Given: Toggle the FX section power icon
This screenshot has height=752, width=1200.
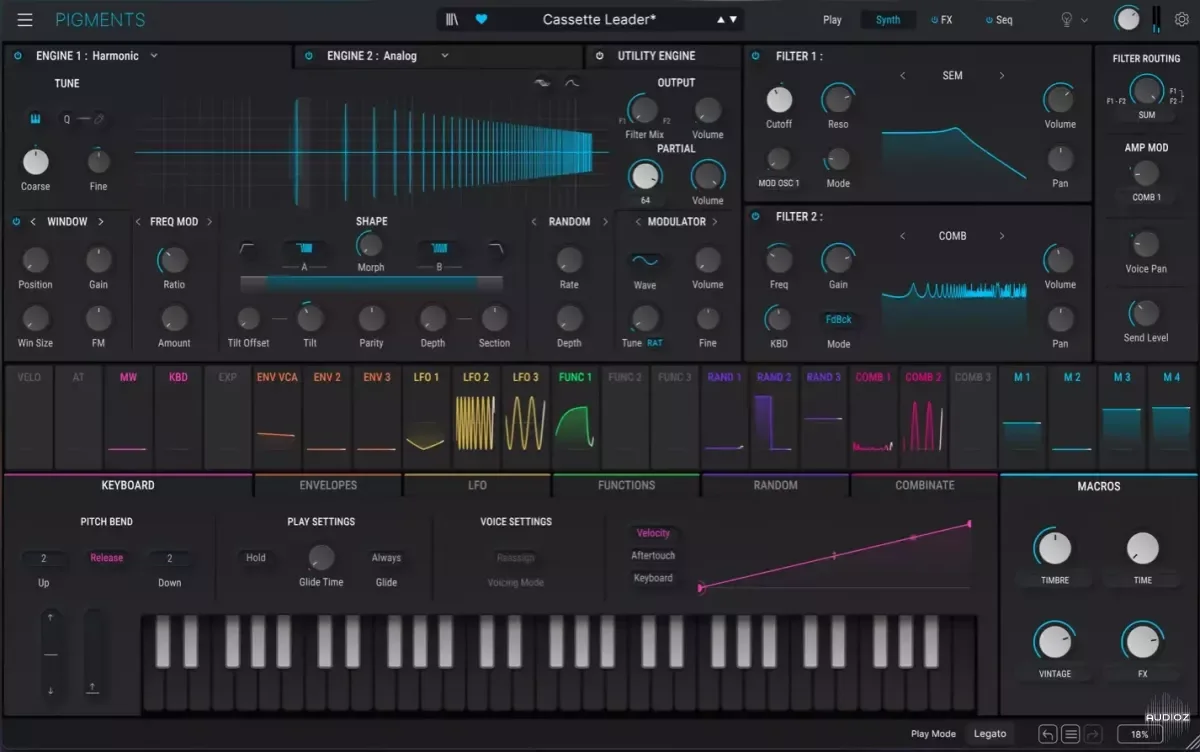Looking at the screenshot, I should click(934, 20).
